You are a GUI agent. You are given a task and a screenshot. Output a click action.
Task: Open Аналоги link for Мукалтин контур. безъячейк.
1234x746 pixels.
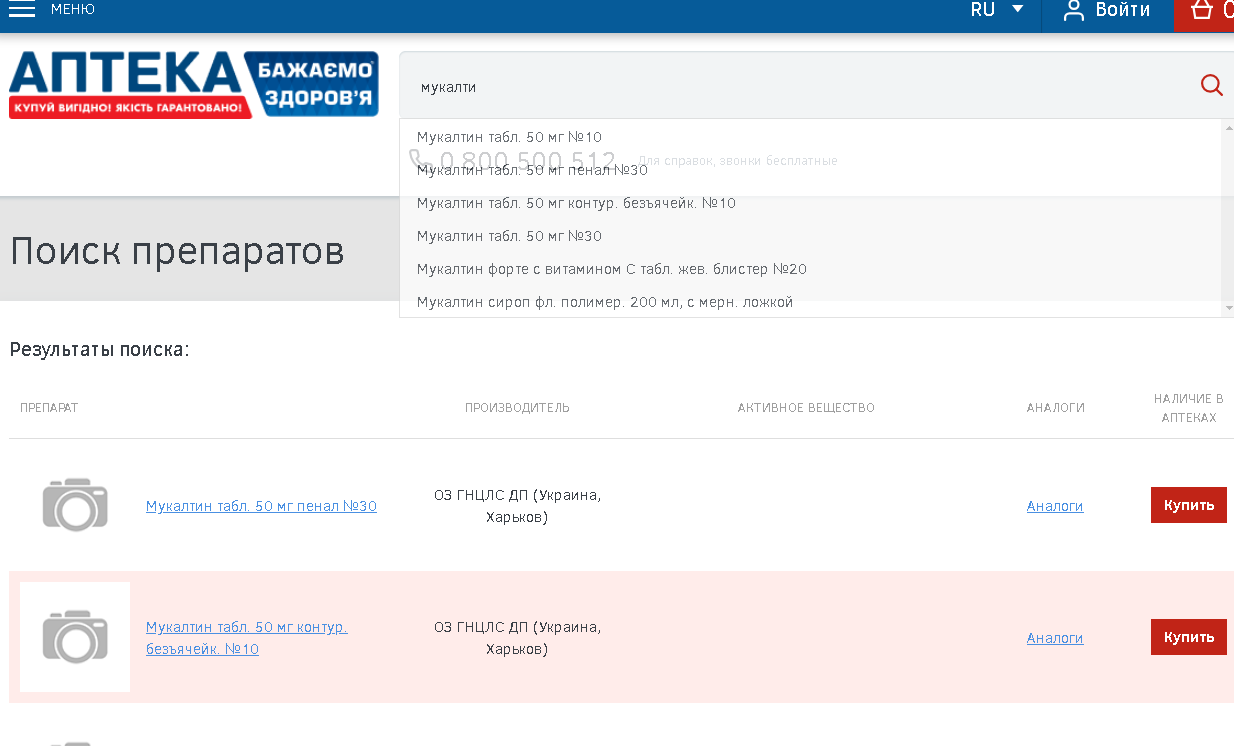(1054, 638)
